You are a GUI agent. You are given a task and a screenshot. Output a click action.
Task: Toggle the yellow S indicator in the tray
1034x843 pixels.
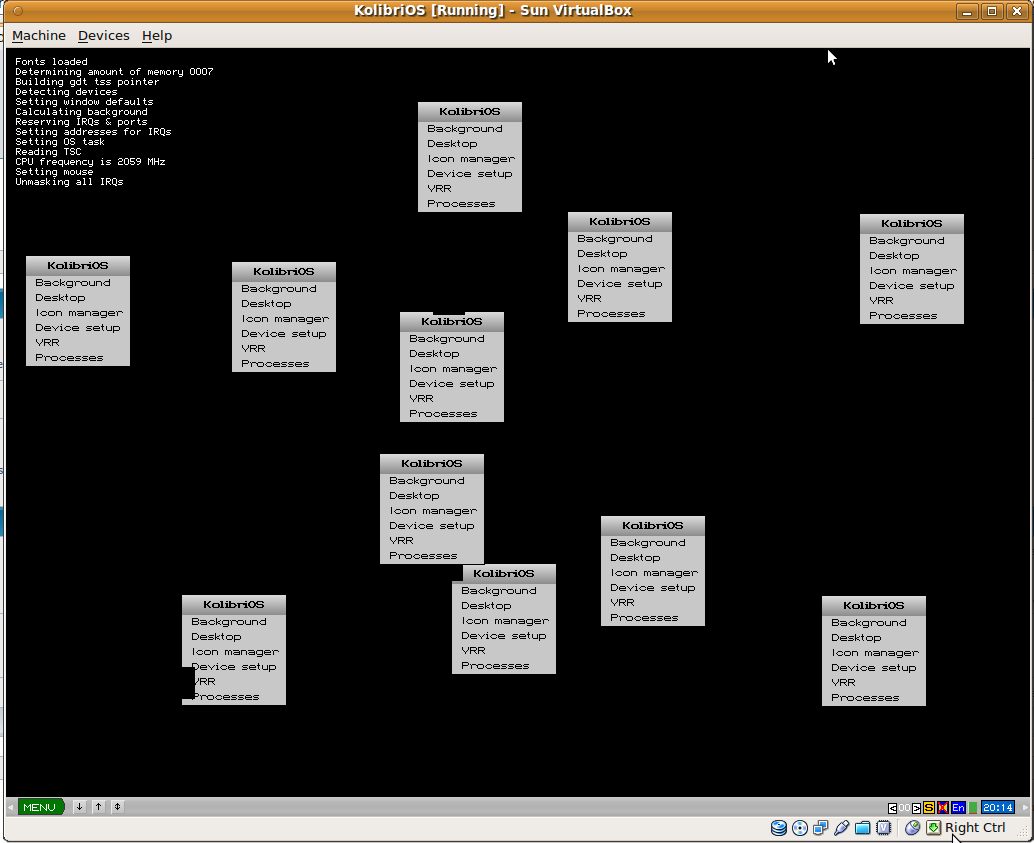pos(928,807)
